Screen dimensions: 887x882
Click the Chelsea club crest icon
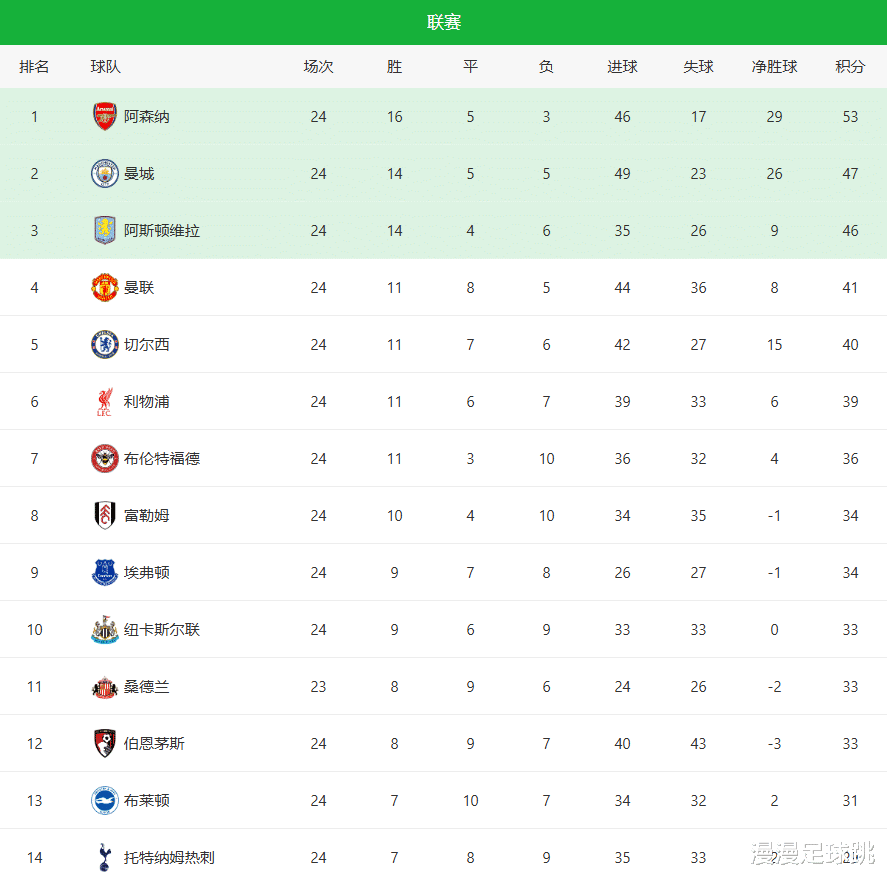(105, 345)
